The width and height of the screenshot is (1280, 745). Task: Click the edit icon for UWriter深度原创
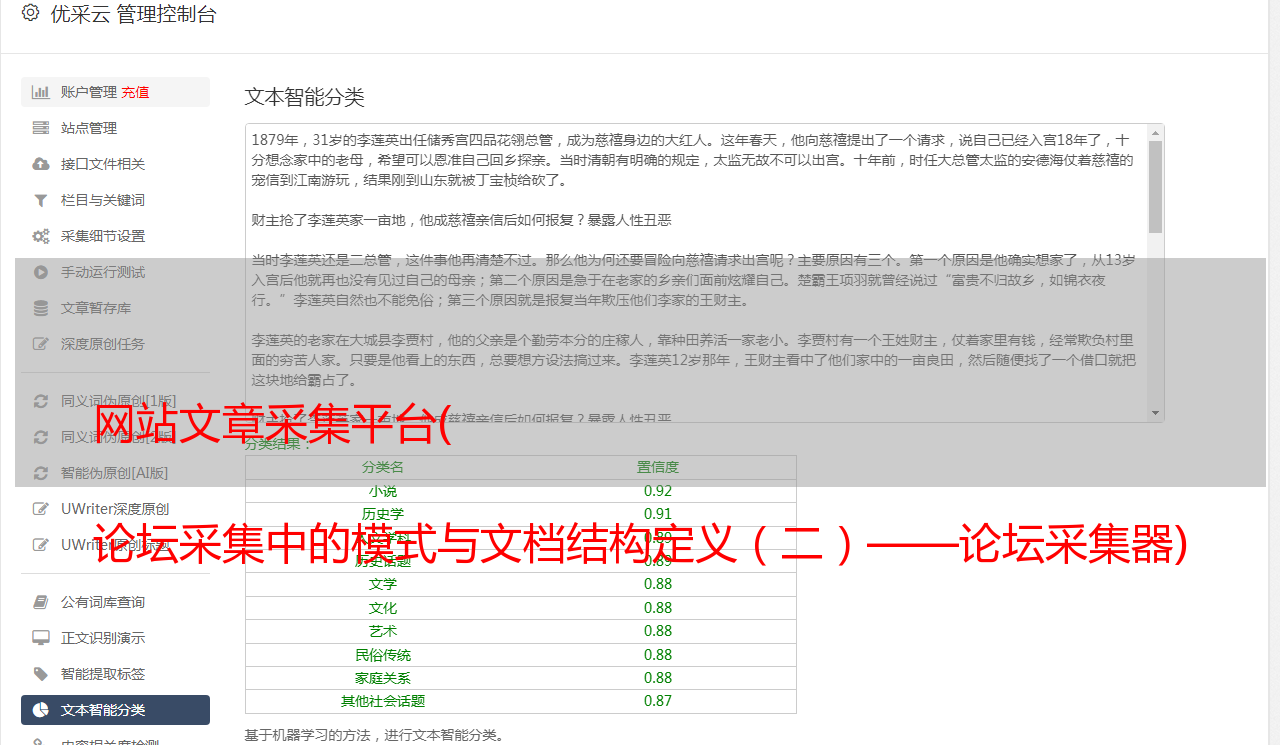coord(41,509)
